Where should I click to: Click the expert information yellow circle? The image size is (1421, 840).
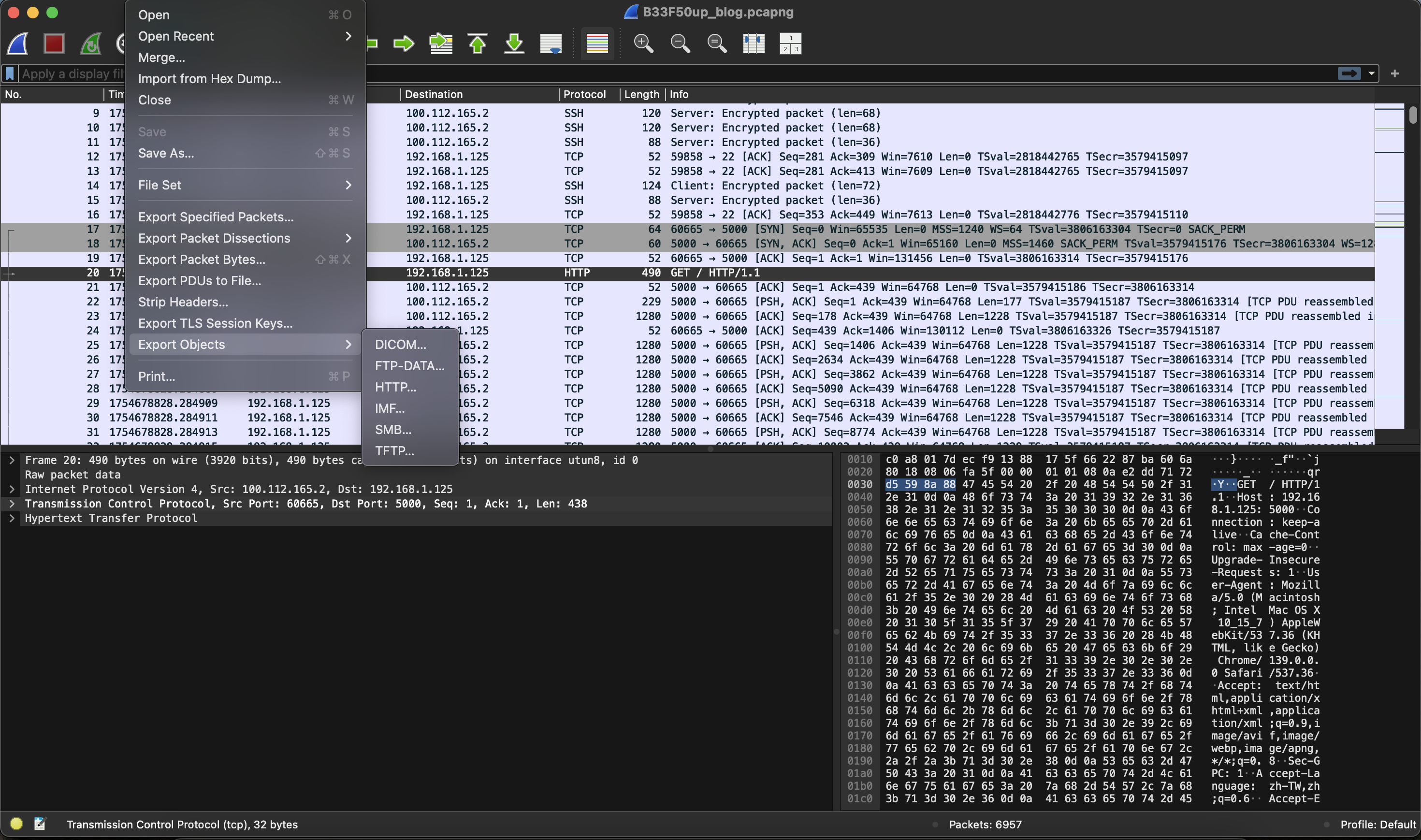[16, 824]
